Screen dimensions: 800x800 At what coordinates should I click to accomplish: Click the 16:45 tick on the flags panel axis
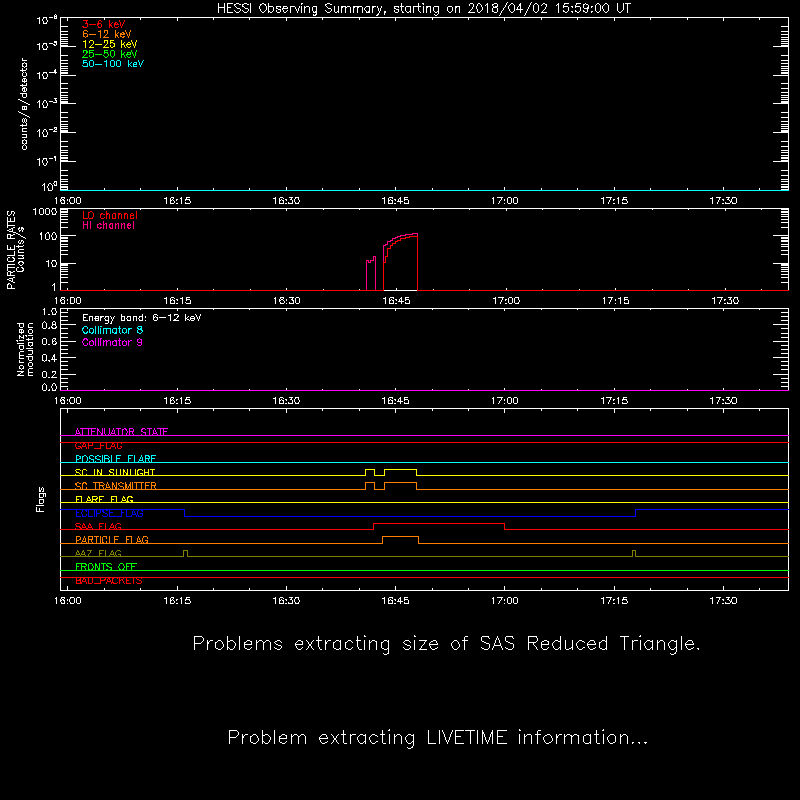point(395,601)
